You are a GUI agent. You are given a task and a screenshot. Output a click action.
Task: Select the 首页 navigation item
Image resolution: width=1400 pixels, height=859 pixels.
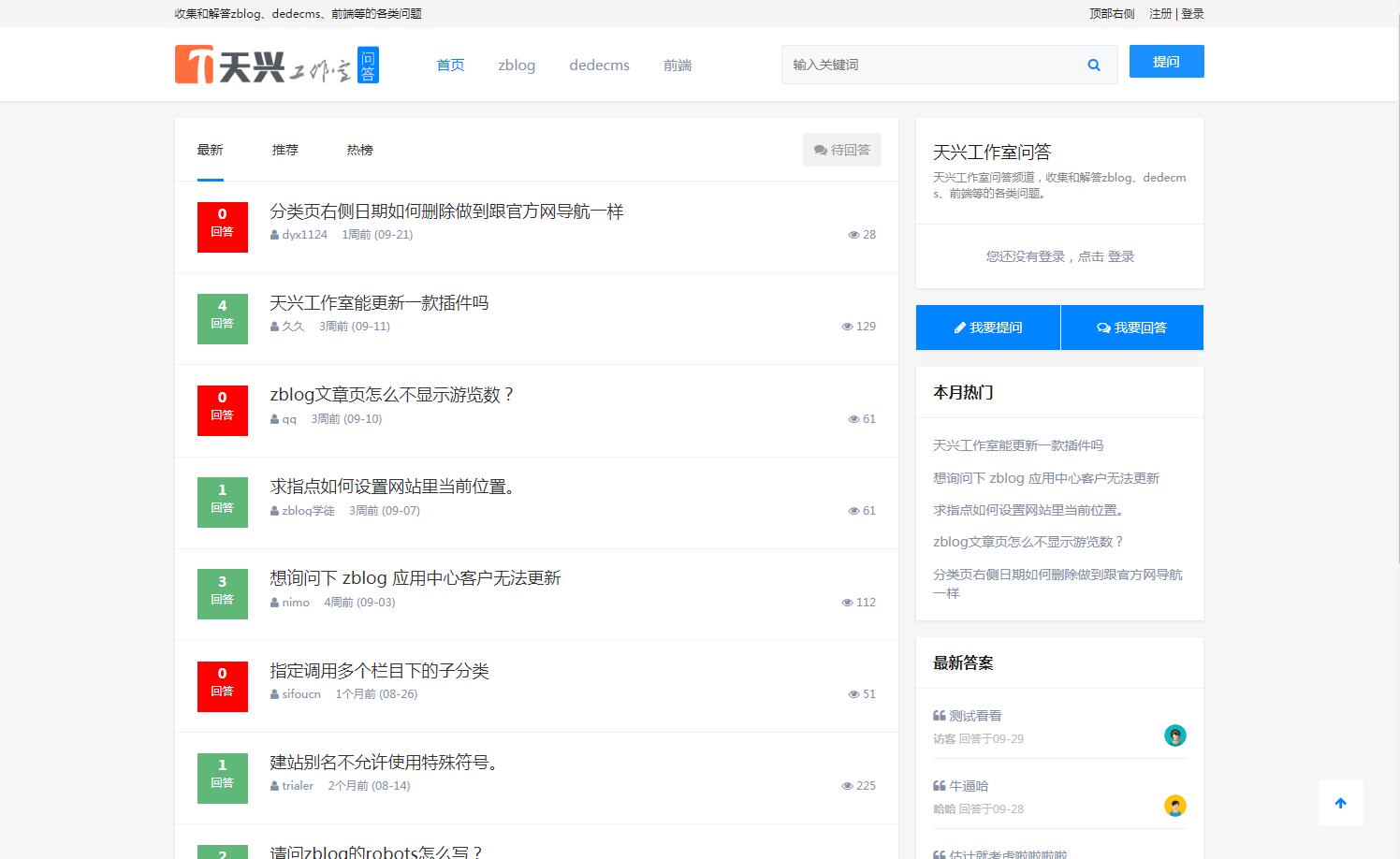pyautogui.click(x=449, y=65)
